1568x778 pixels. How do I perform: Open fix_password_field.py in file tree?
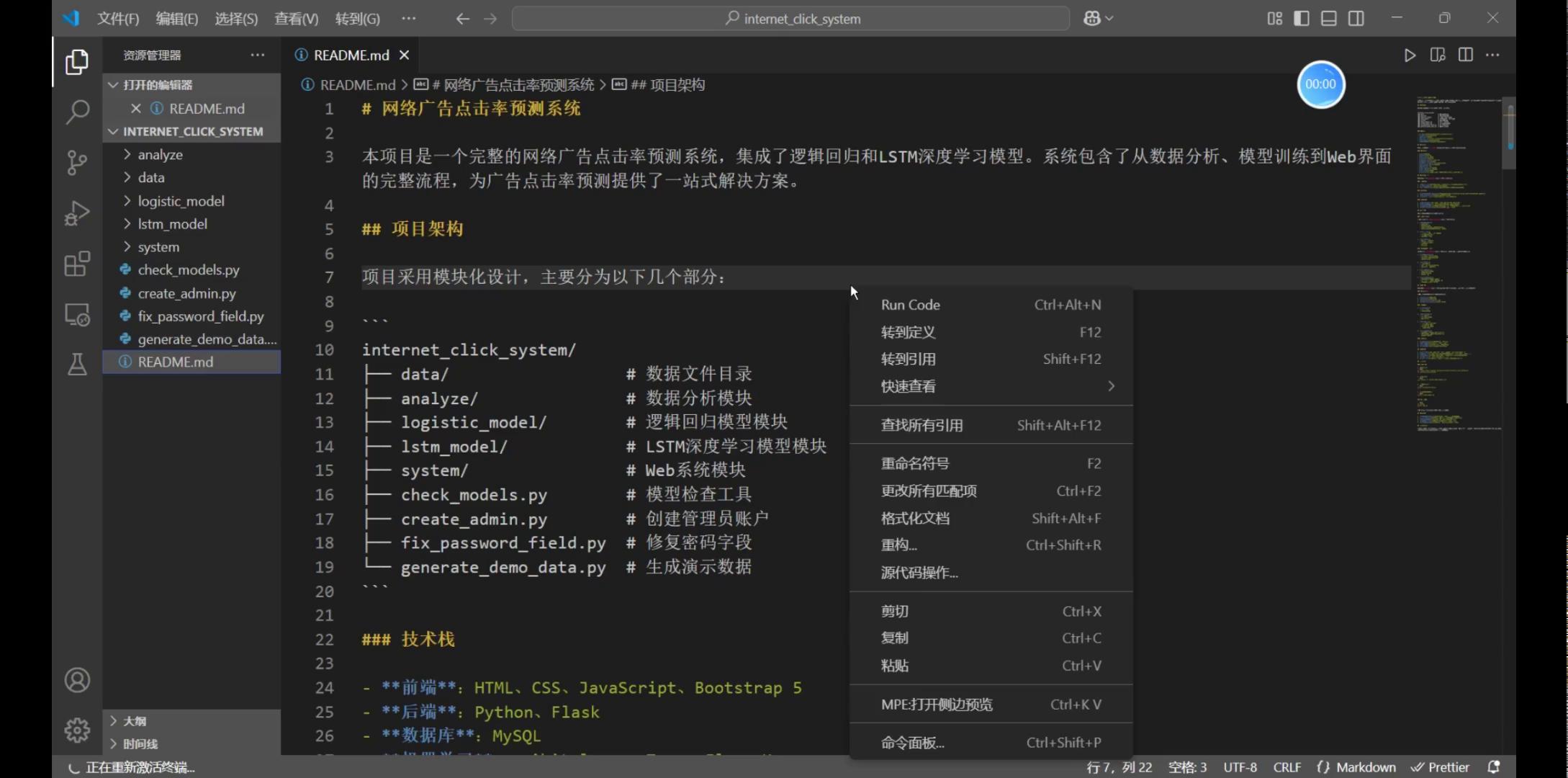[x=192, y=316]
